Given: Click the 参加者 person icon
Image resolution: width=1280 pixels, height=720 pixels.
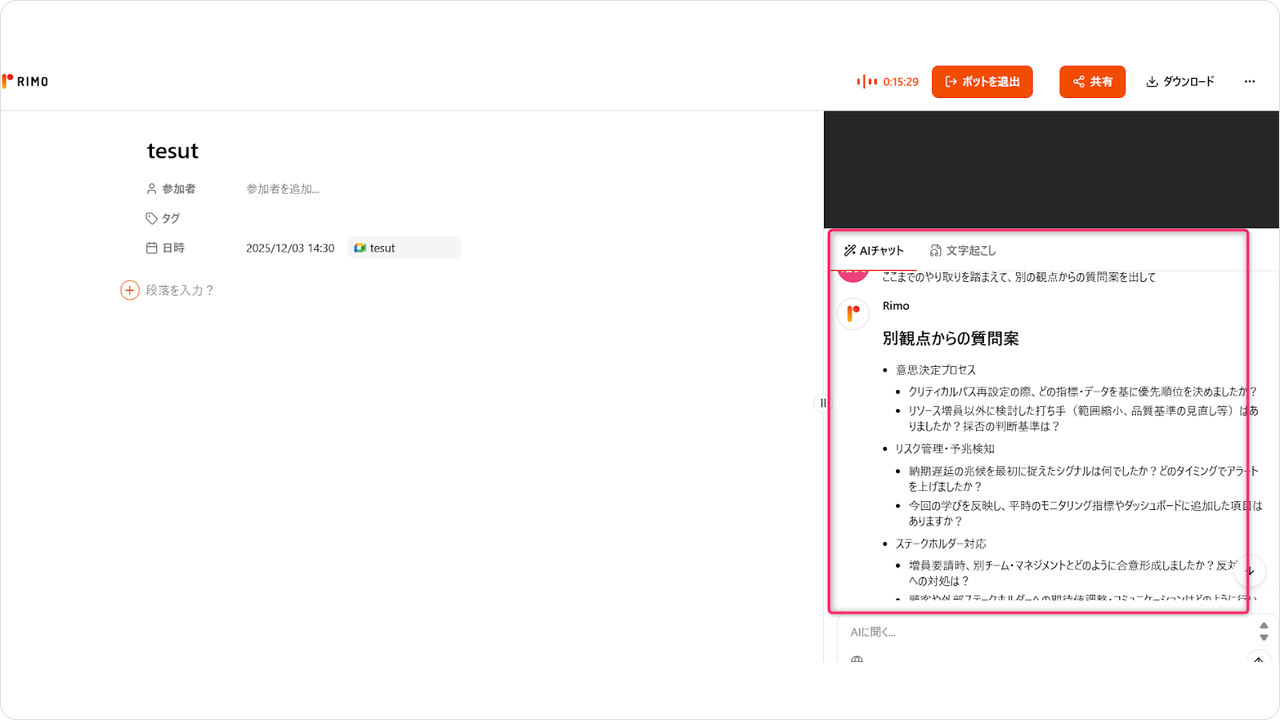Looking at the screenshot, I should pyautogui.click(x=152, y=189).
